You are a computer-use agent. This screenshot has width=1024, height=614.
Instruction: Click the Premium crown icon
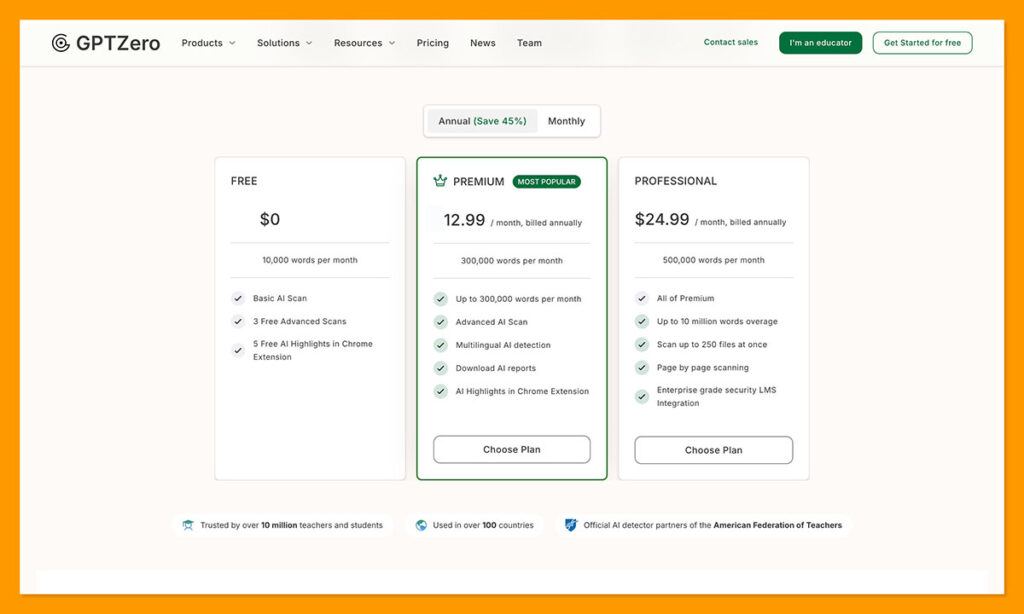point(440,181)
